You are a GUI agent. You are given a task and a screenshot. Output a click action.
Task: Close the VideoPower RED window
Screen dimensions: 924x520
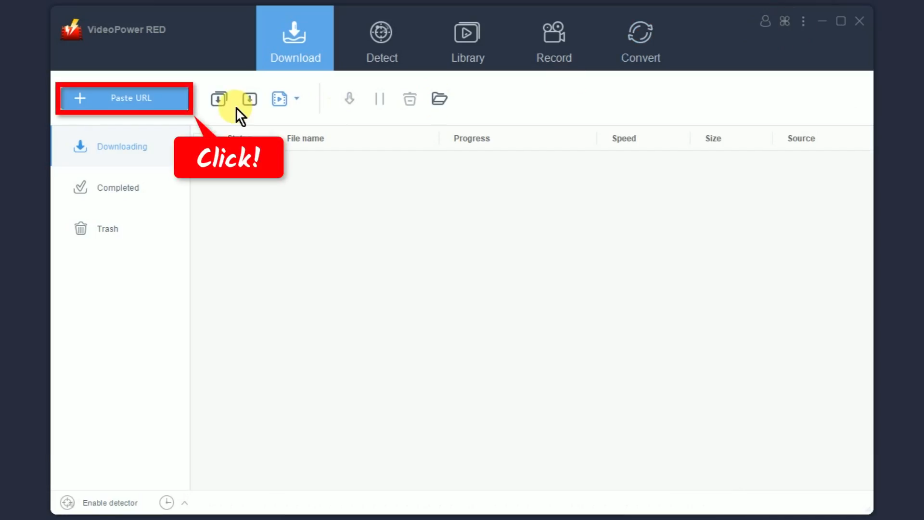(x=860, y=21)
